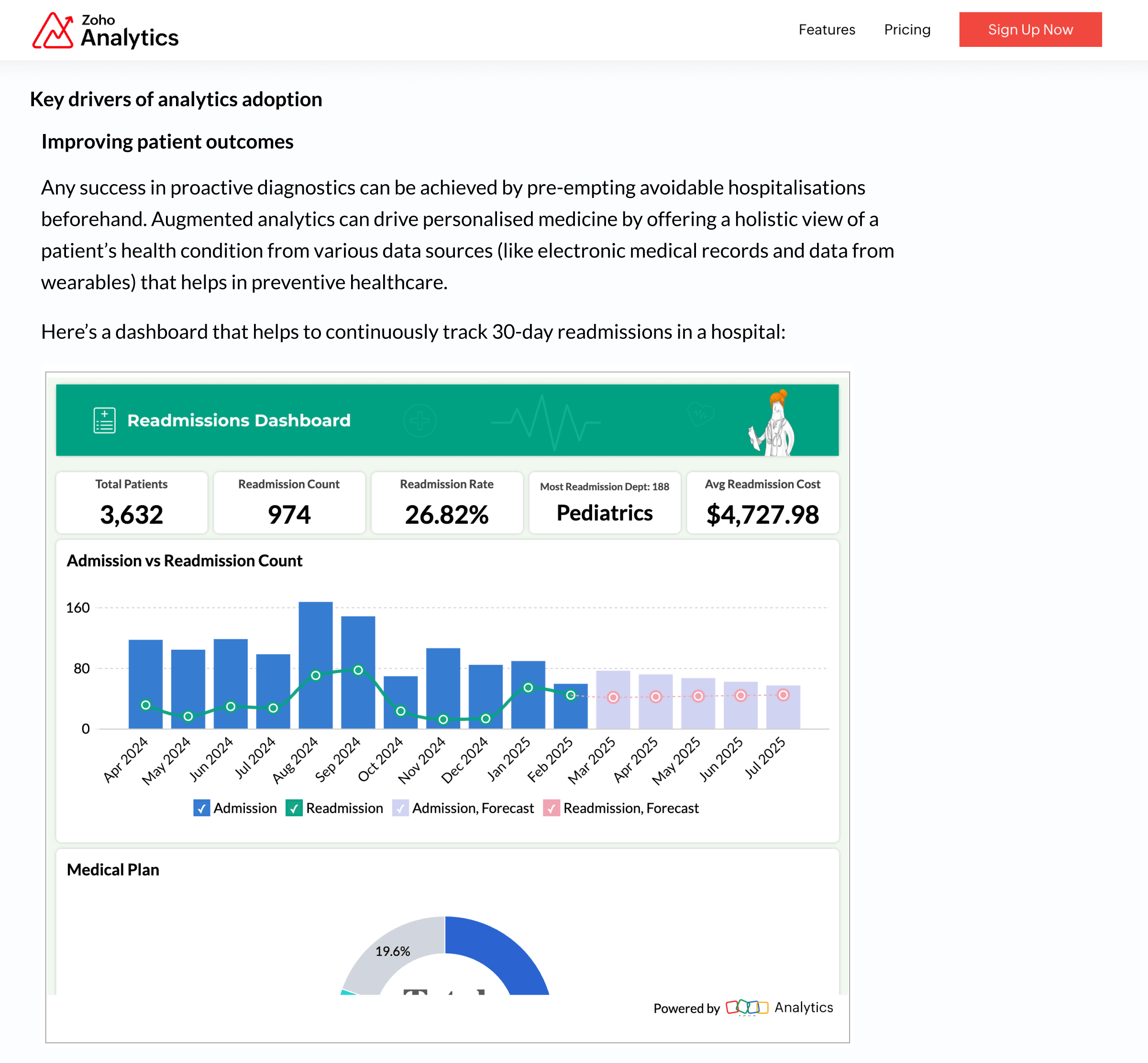Toggle the Admission legend checkbox
Image resolution: width=1148 pixels, height=1063 pixels.
[x=201, y=808]
